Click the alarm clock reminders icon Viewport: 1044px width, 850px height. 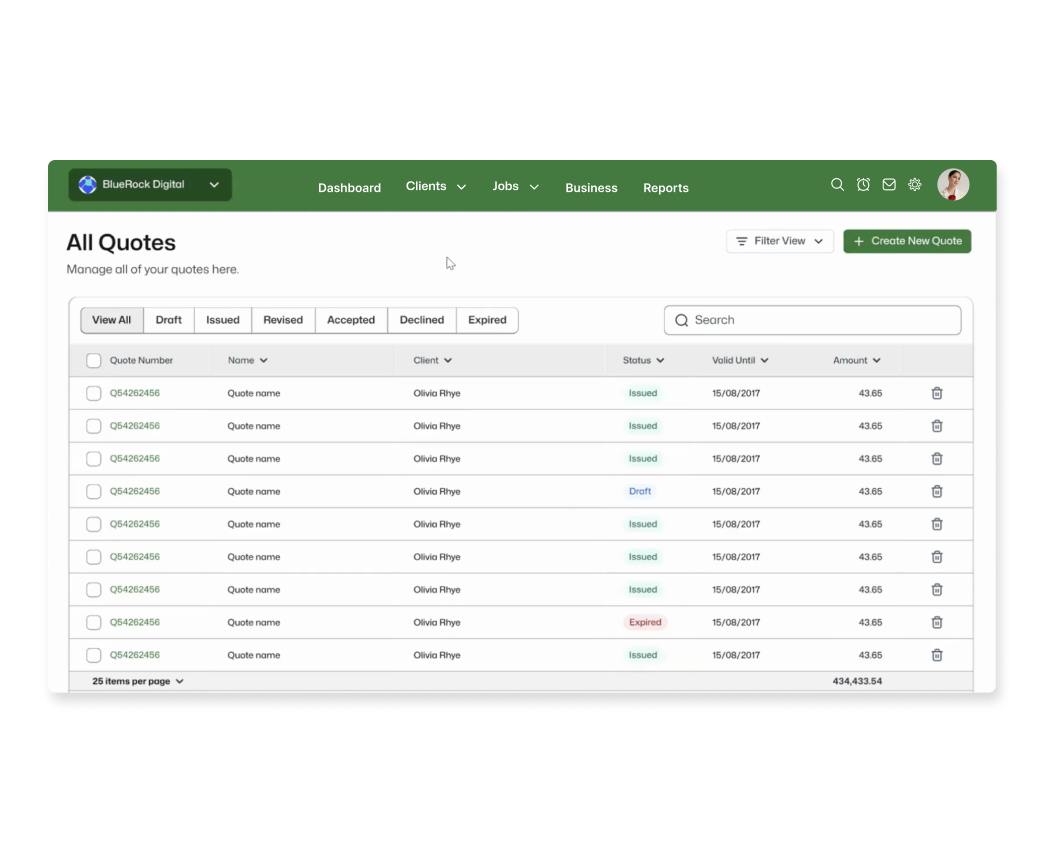(863, 185)
